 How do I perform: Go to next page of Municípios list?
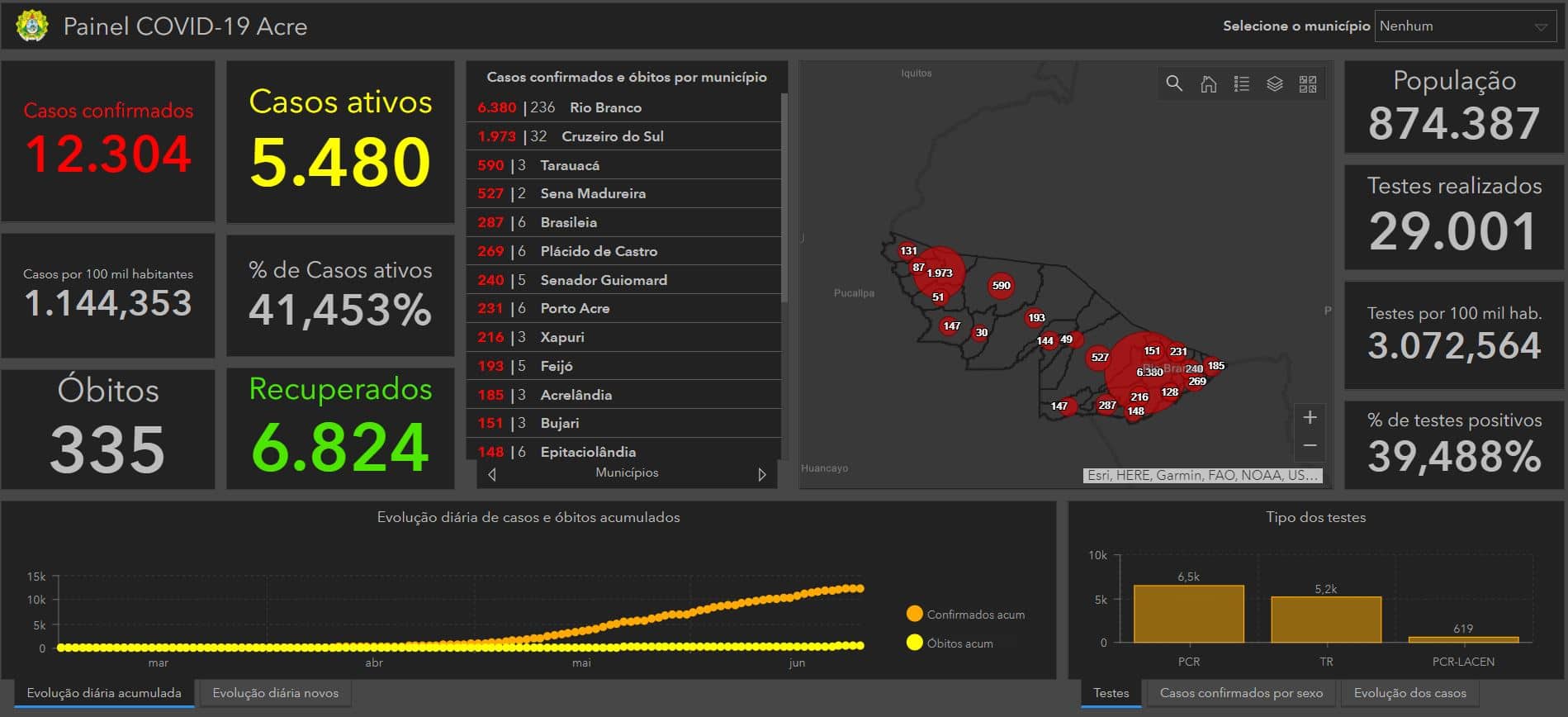tap(761, 474)
